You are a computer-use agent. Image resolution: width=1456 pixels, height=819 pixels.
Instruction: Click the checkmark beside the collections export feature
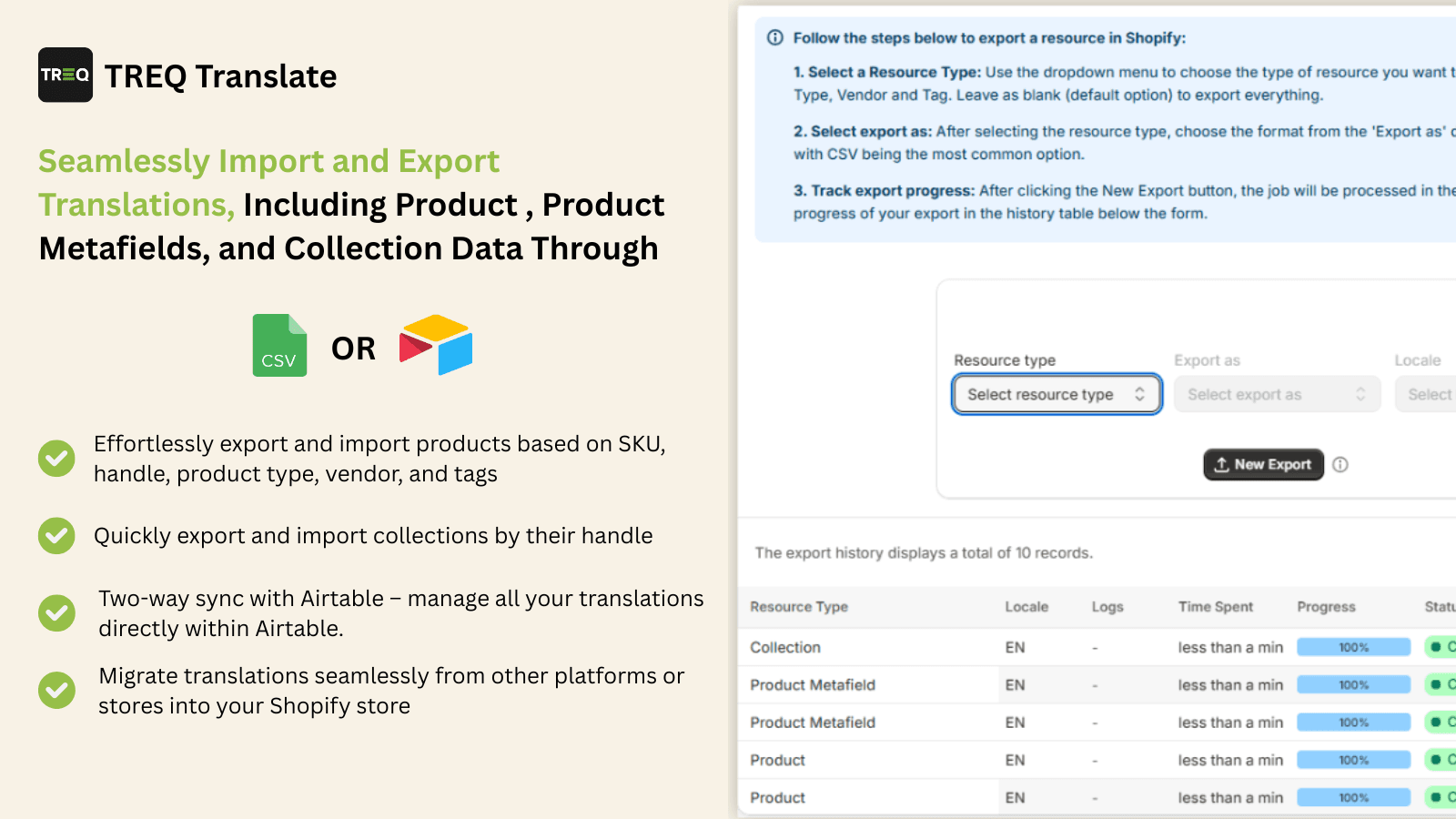pos(56,536)
